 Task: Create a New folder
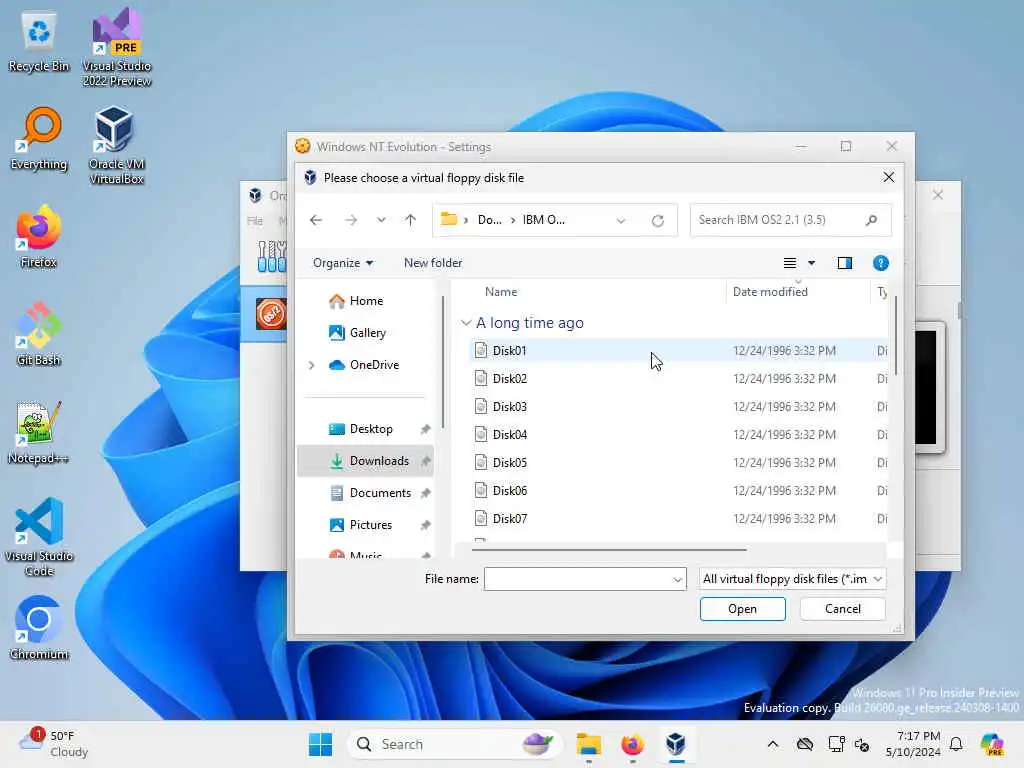(433, 263)
